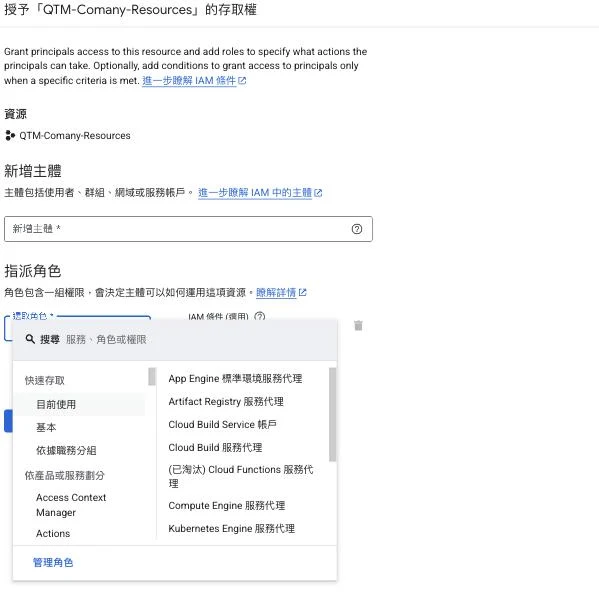Click the 快速存取 section header
This screenshot has height=592, width=599.
tap(45, 380)
